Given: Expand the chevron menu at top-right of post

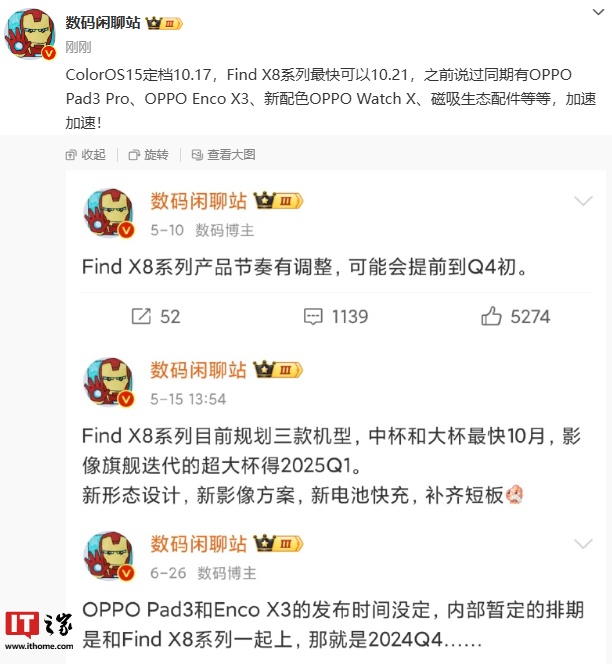Looking at the screenshot, I should pyautogui.click(x=598, y=12).
